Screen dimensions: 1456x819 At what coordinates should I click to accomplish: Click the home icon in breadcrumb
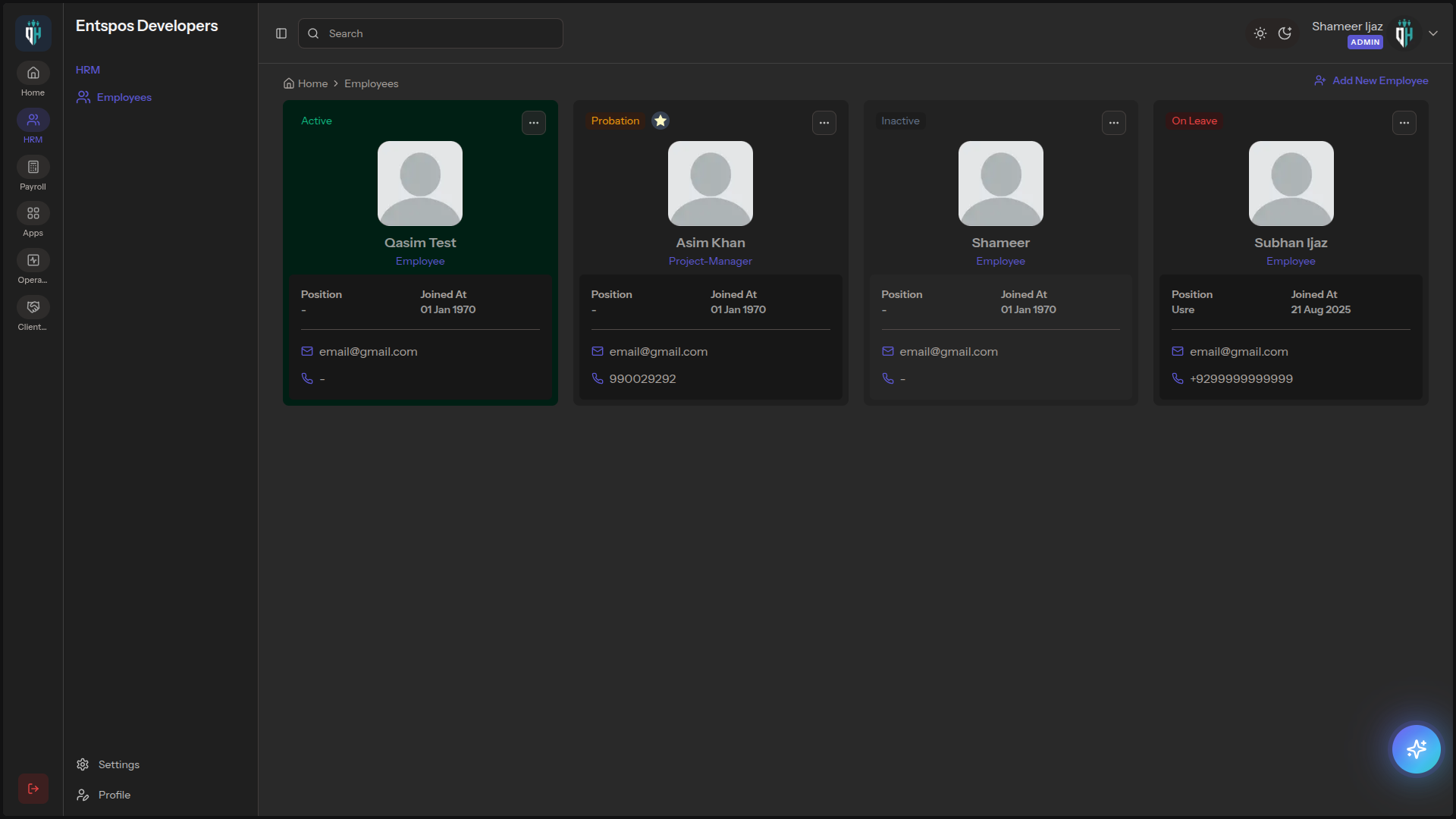[289, 83]
